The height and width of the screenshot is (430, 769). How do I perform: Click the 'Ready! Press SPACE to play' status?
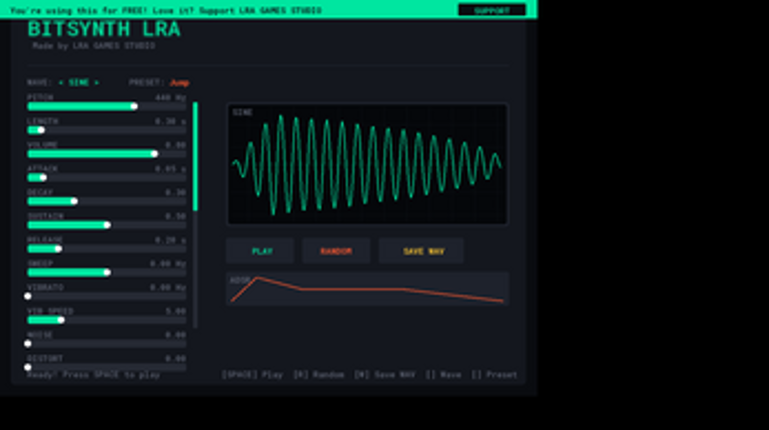pyautogui.click(x=93, y=375)
